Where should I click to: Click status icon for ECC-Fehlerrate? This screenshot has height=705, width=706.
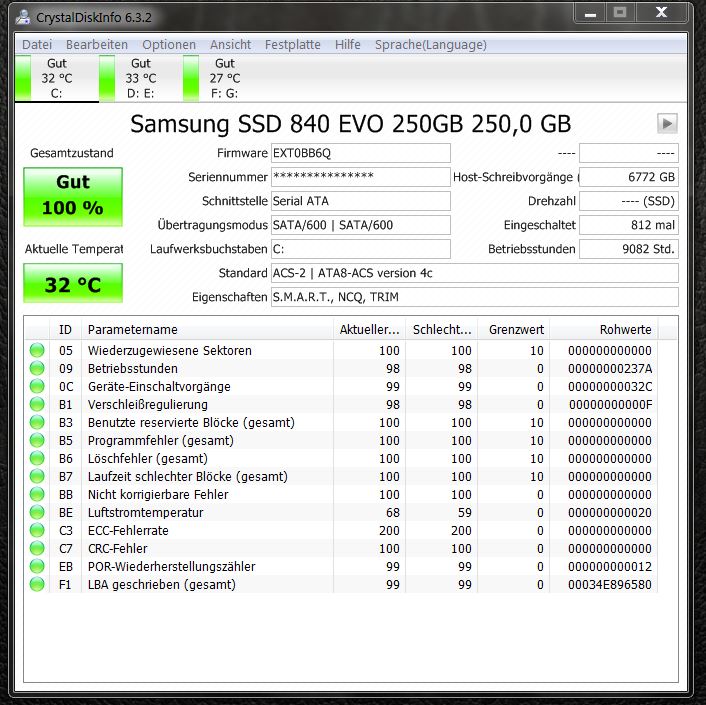click(37, 530)
